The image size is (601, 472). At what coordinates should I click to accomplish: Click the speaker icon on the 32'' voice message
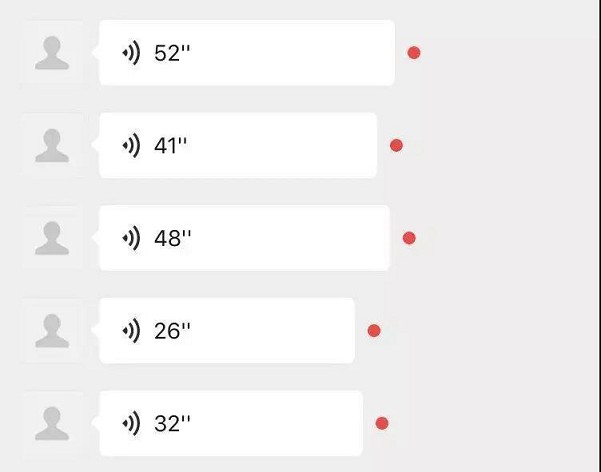[x=131, y=423]
